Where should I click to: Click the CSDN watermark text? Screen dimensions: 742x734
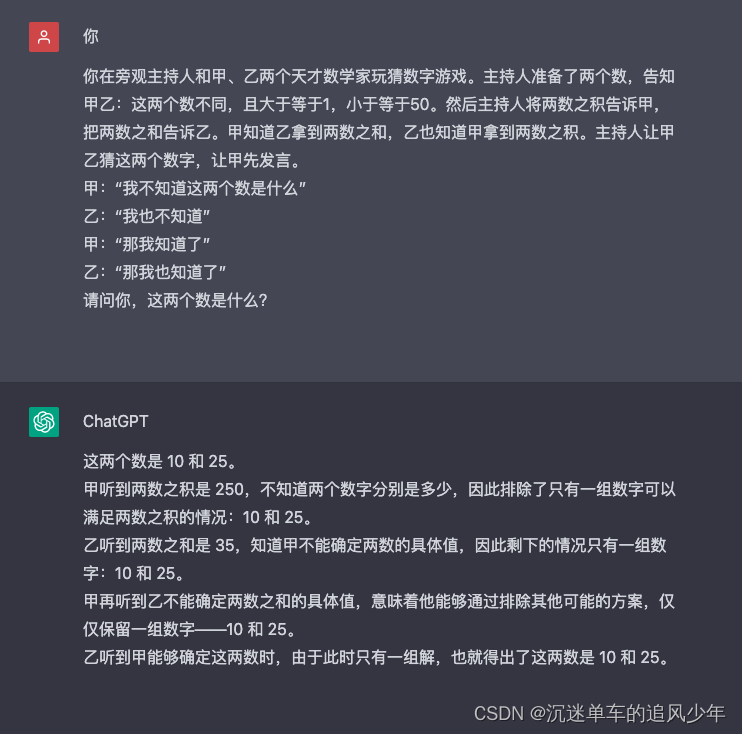tap(600, 713)
